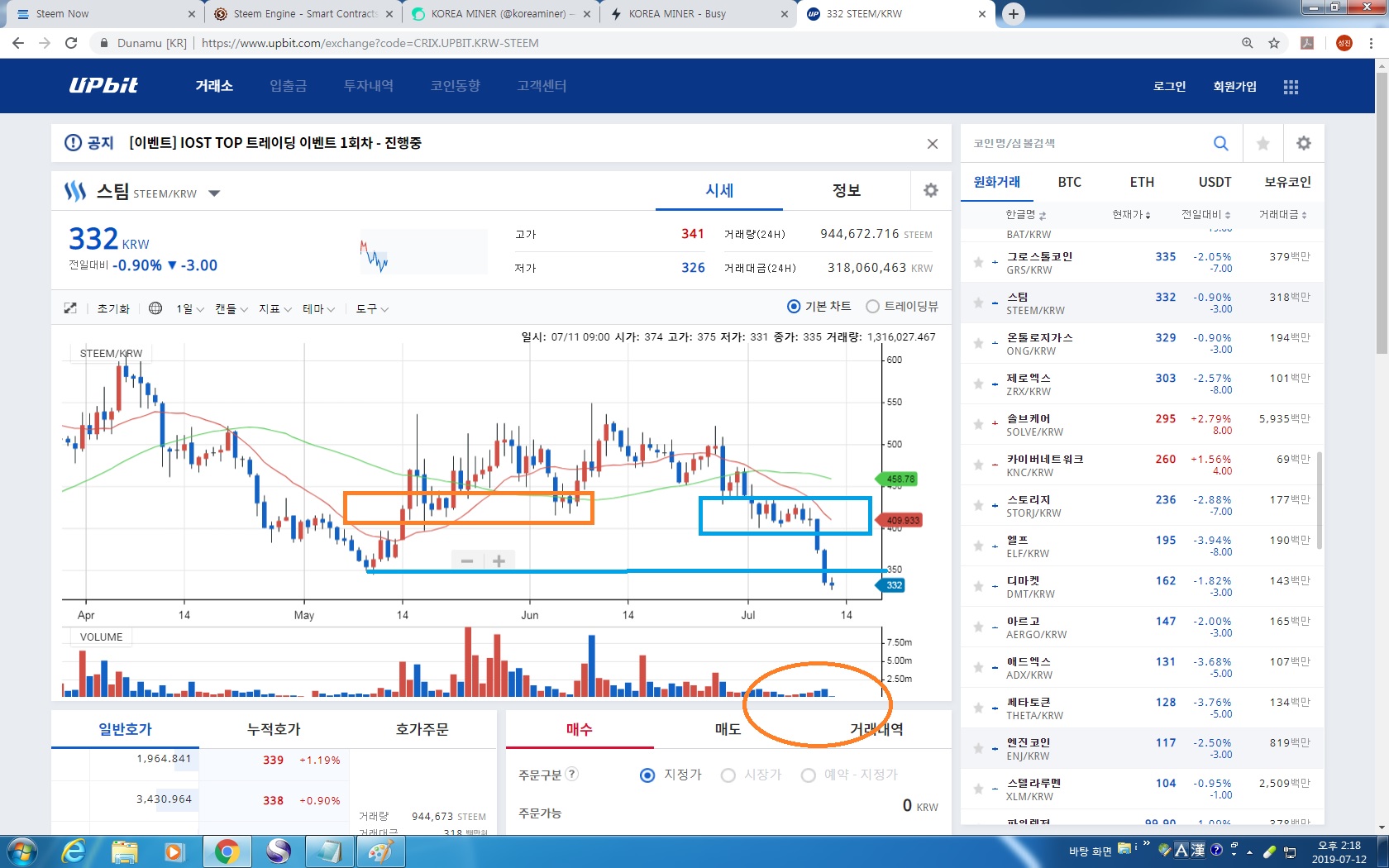Open the order type help question icon
This screenshot has width=1389, height=868.
tap(571, 775)
